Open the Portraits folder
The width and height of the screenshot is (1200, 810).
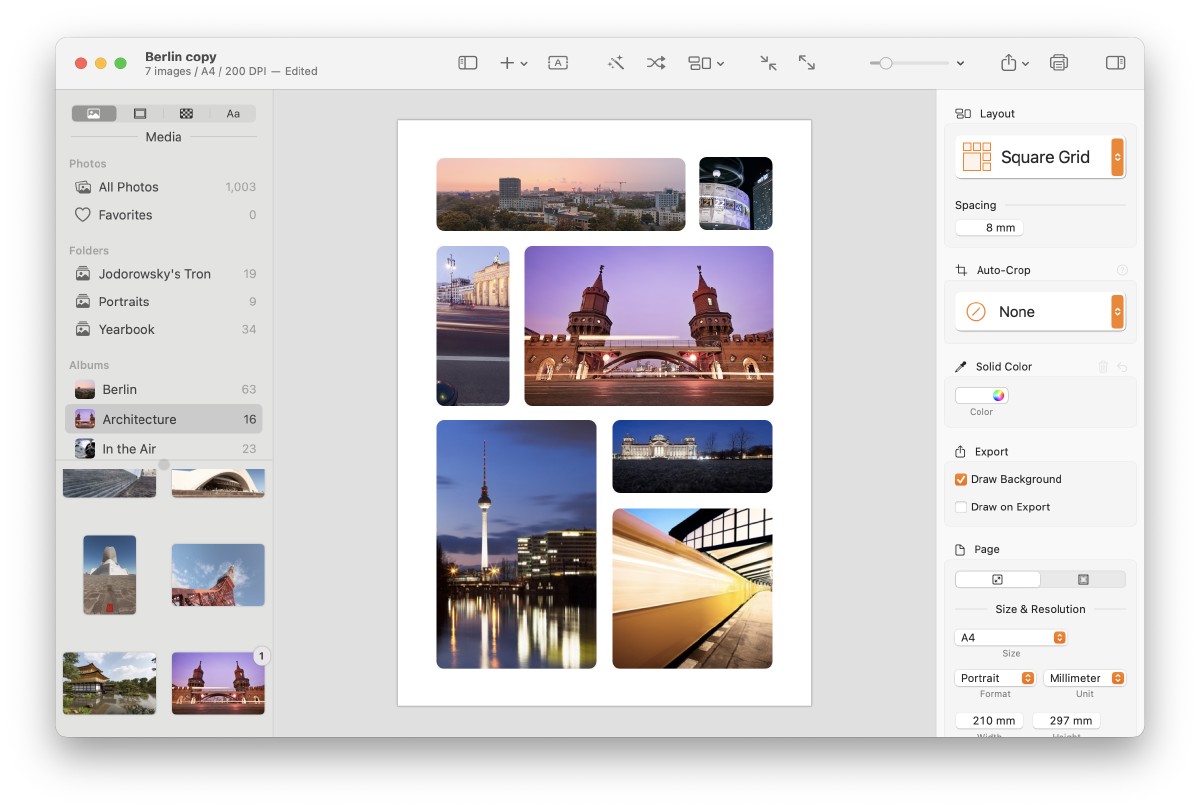click(x=164, y=302)
